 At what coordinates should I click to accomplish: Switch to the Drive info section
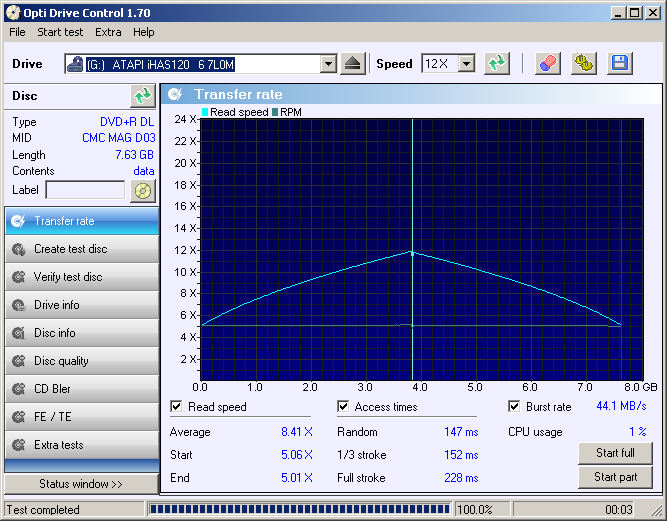pos(82,305)
